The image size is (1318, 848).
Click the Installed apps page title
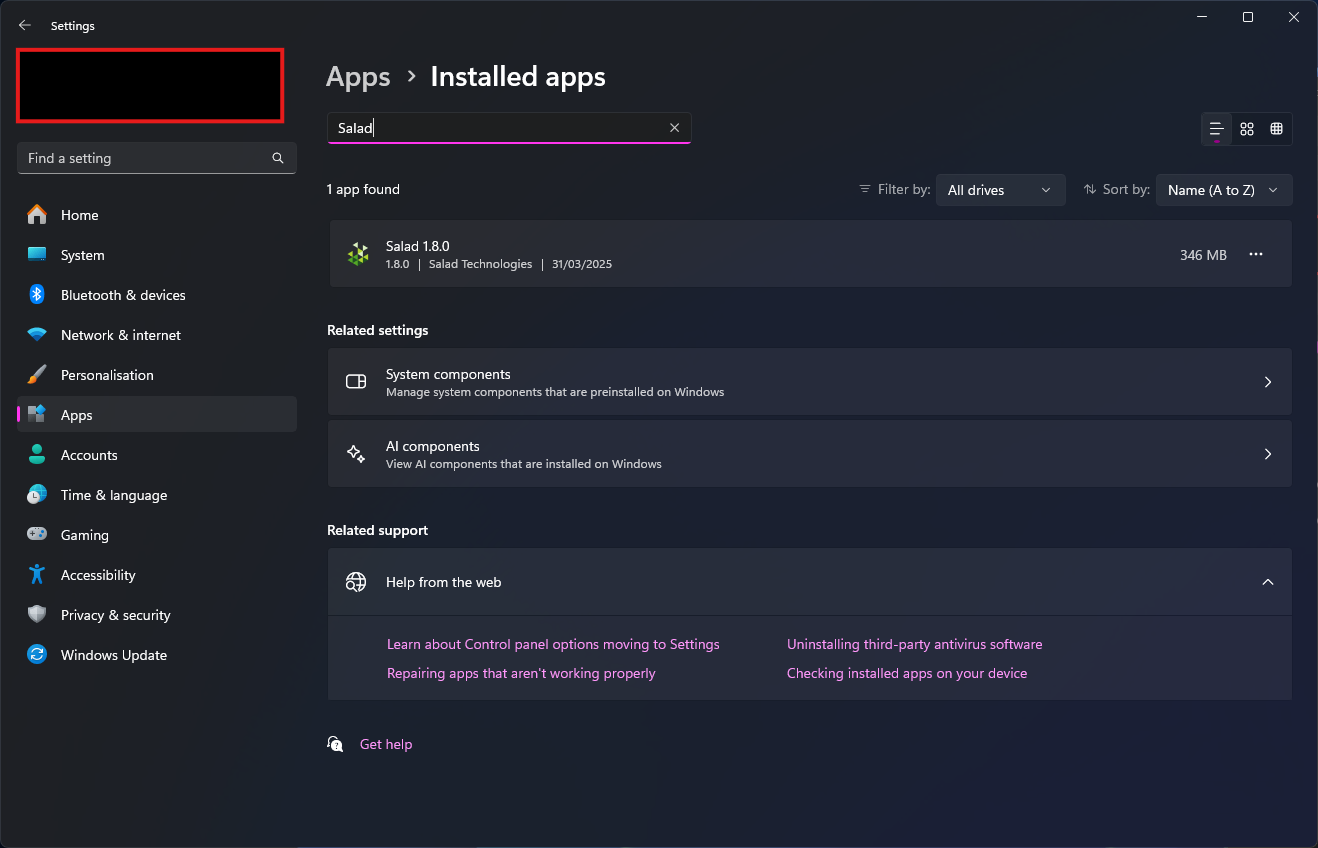(x=518, y=77)
